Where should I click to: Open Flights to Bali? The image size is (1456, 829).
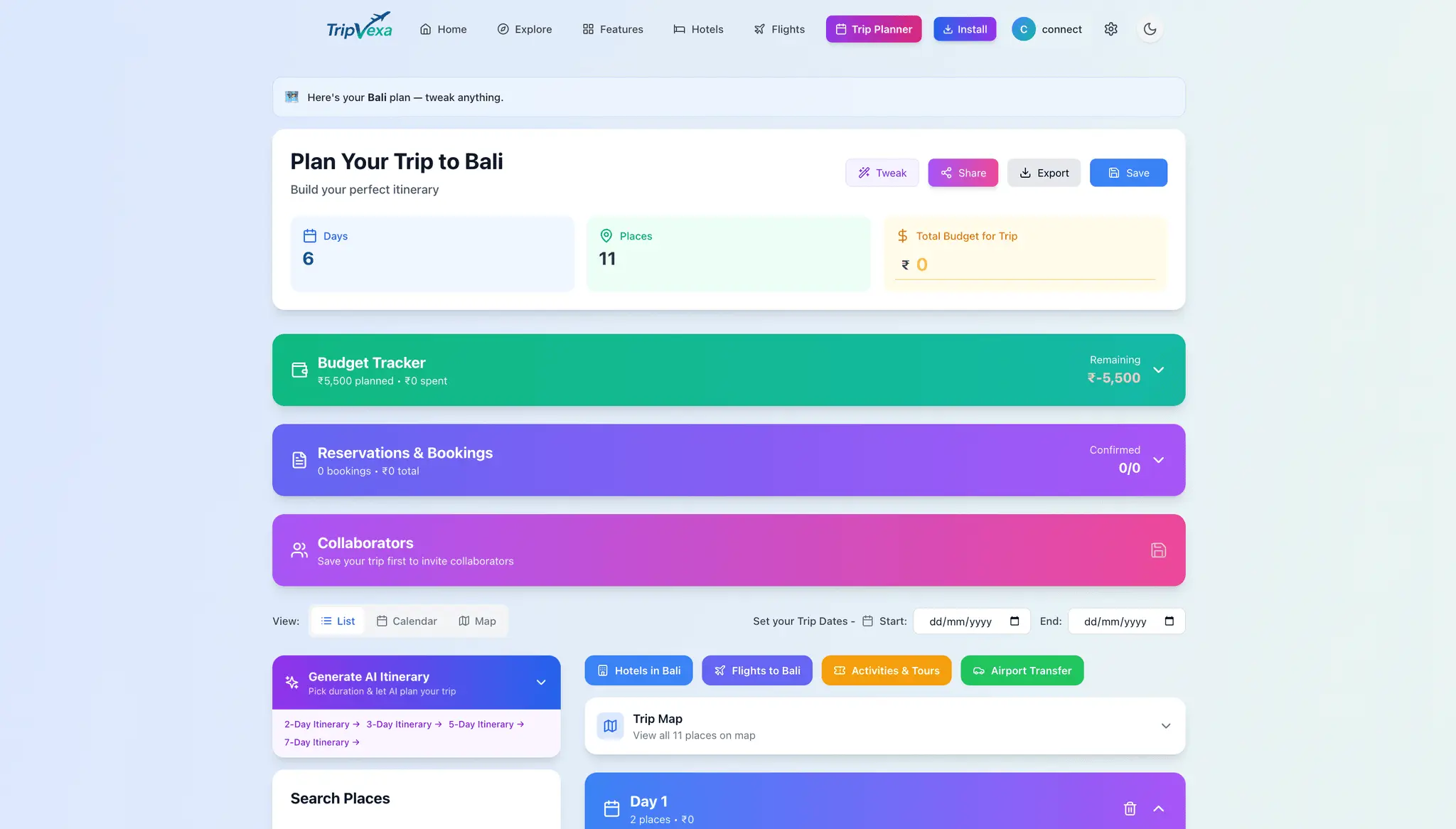tap(757, 670)
